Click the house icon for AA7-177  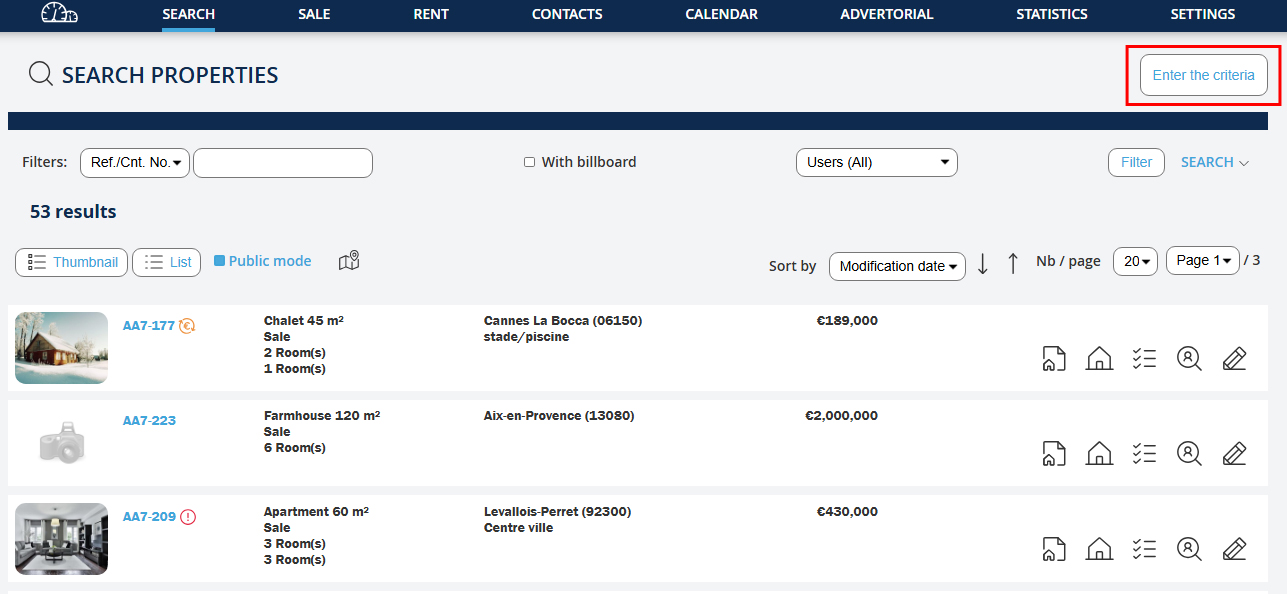tap(1099, 358)
